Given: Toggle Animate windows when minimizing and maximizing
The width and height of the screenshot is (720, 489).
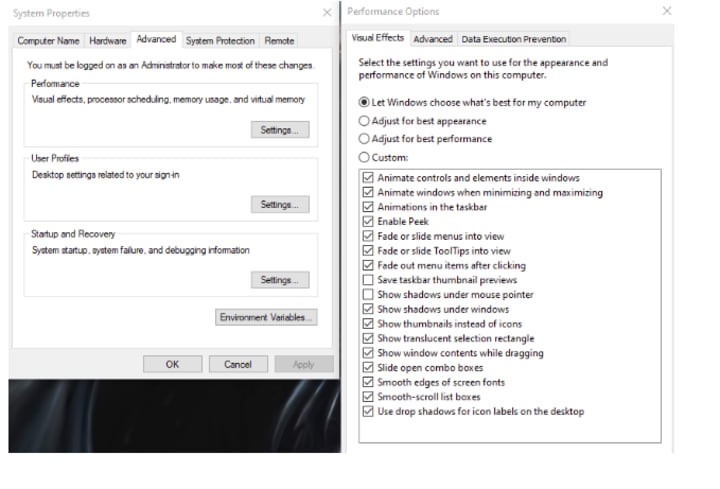Looking at the screenshot, I should 368,192.
